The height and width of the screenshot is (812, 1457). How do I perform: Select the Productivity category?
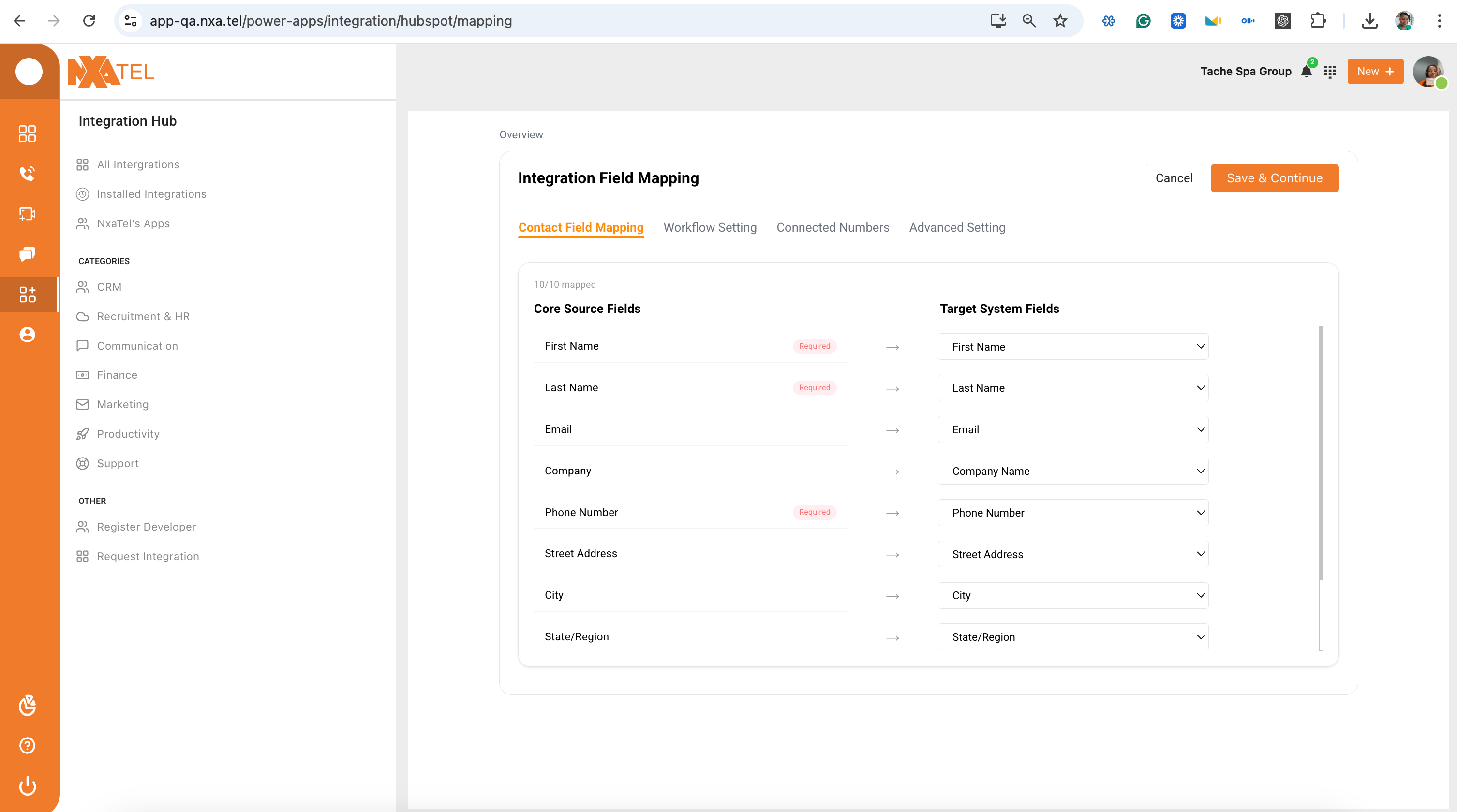(118, 434)
